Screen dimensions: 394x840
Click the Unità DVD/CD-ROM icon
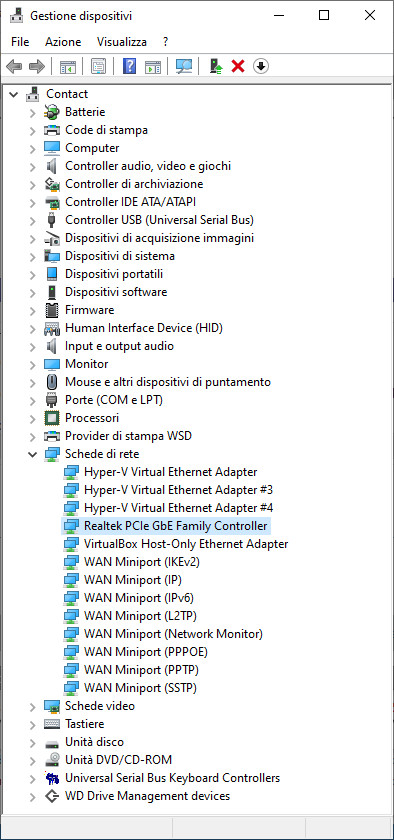click(x=52, y=760)
